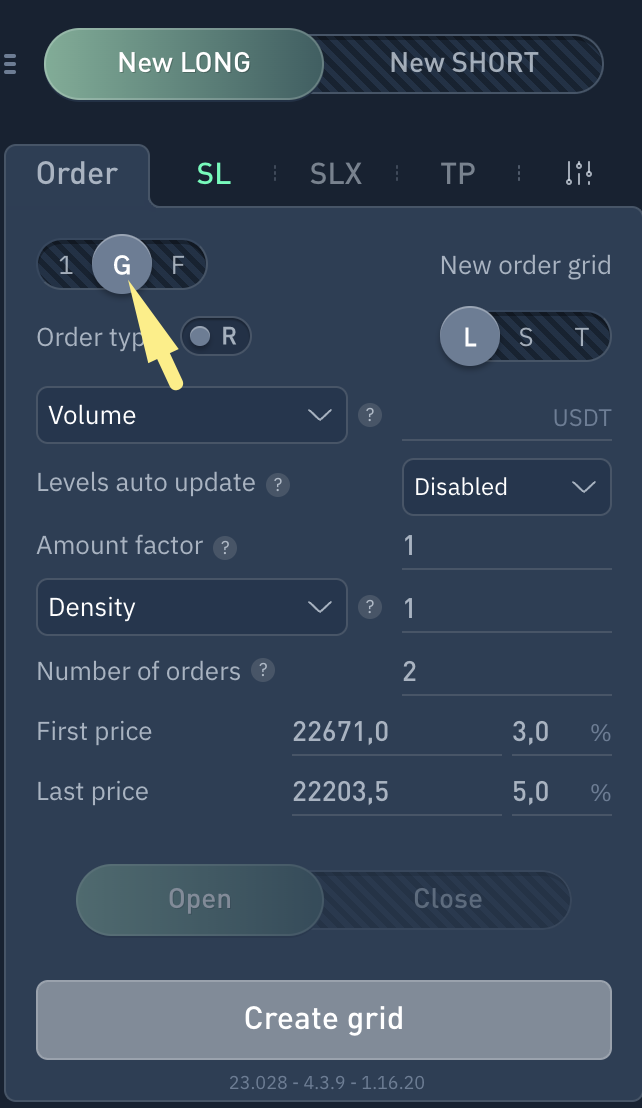
Task: Expand the Volume dropdown
Action: [x=191, y=415]
